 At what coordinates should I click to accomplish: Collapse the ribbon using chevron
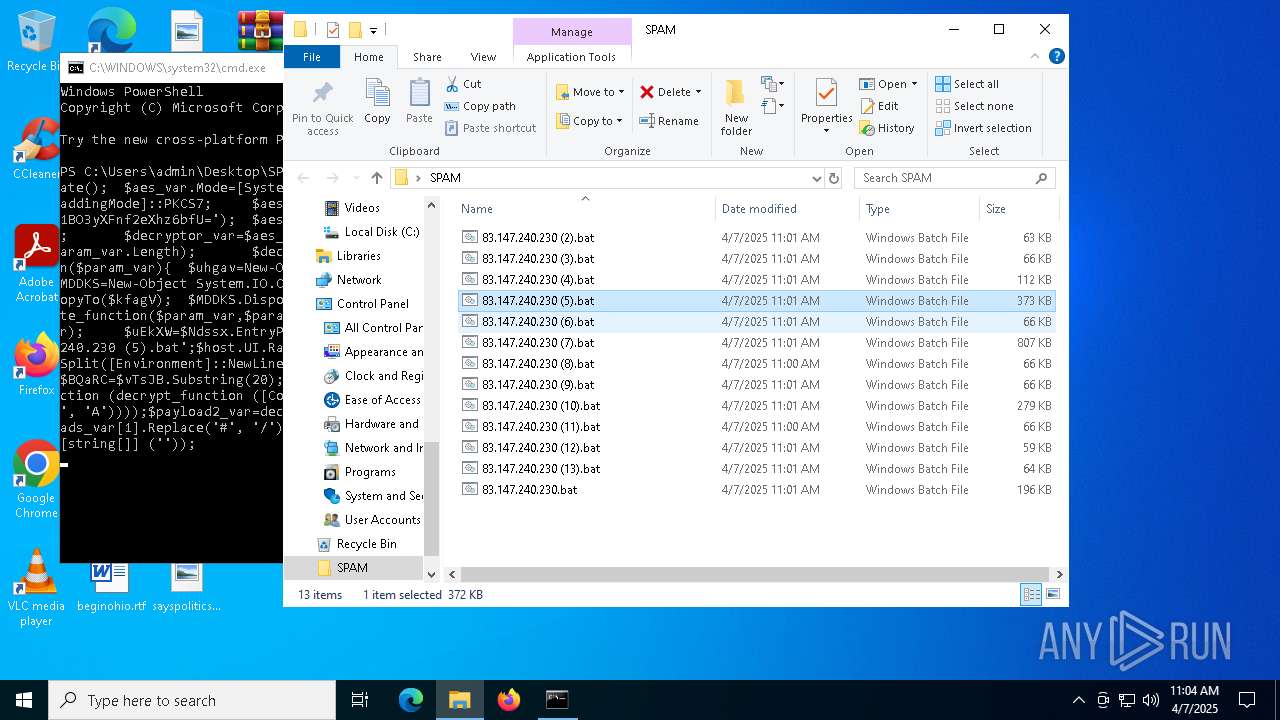1035,57
